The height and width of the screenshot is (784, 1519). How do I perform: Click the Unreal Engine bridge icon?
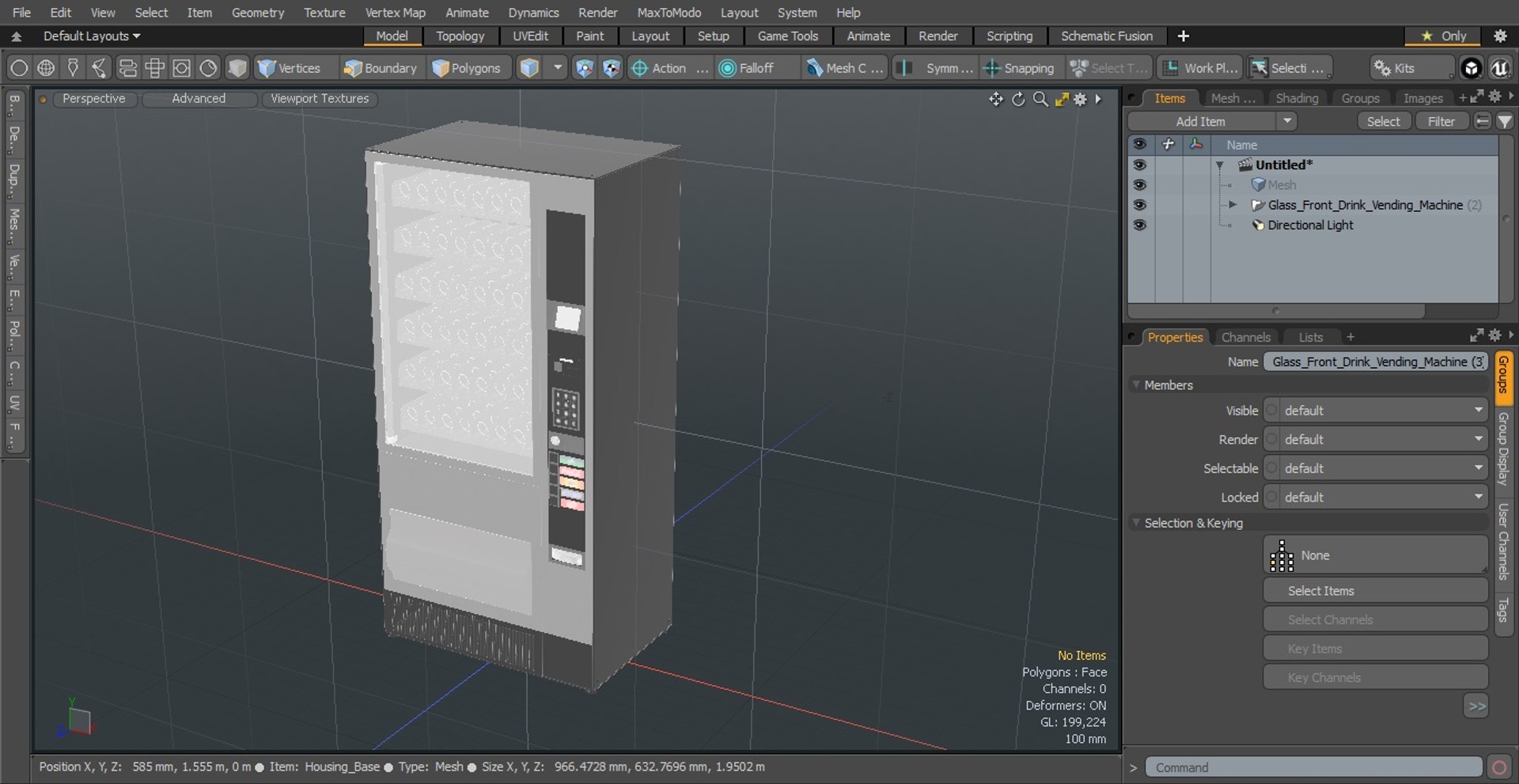pyautogui.click(x=1500, y=68)
